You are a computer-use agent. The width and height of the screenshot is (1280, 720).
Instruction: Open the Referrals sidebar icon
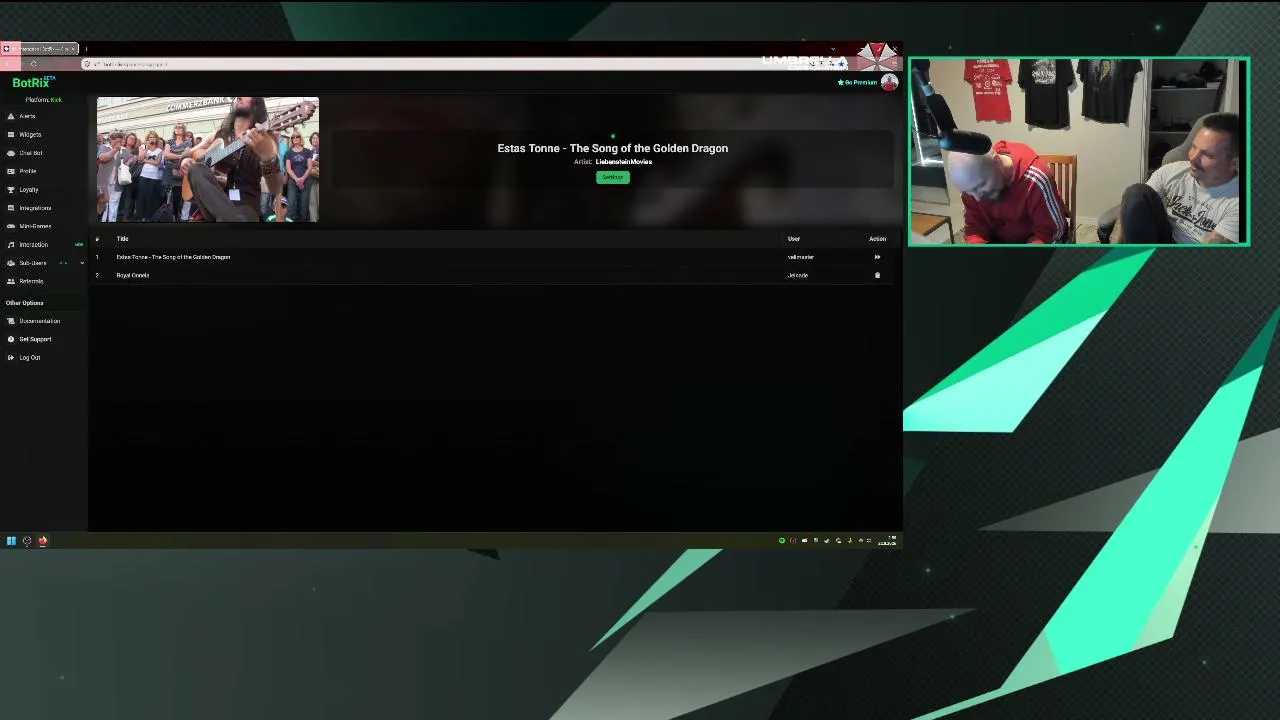point(11,281)
